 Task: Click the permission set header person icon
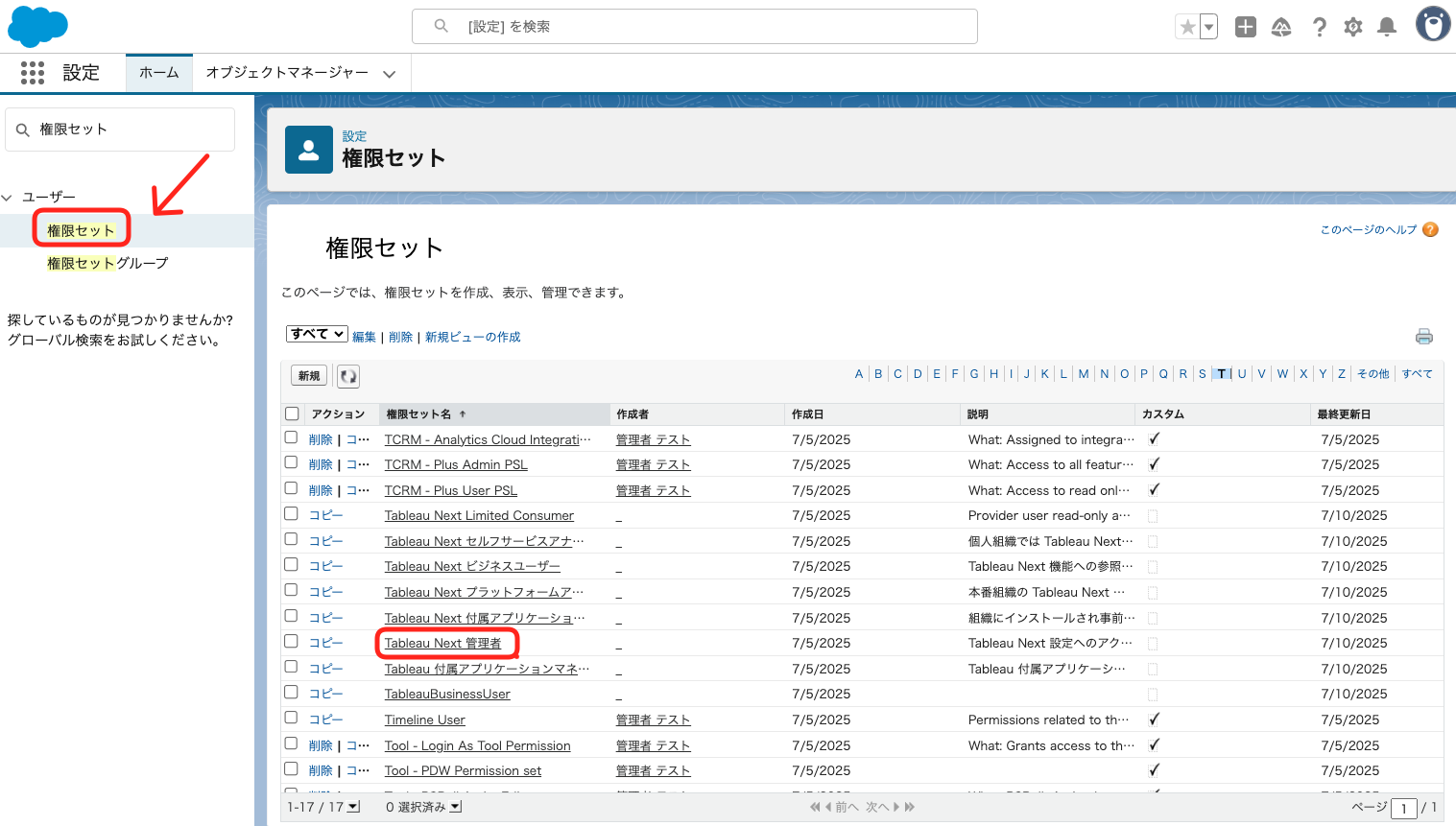click(309, 150)
